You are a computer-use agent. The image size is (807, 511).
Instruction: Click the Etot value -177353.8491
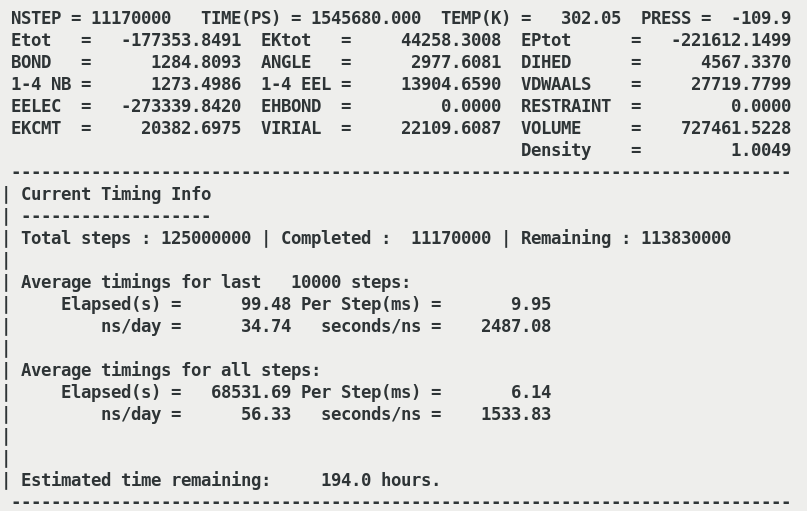[181, 40]
